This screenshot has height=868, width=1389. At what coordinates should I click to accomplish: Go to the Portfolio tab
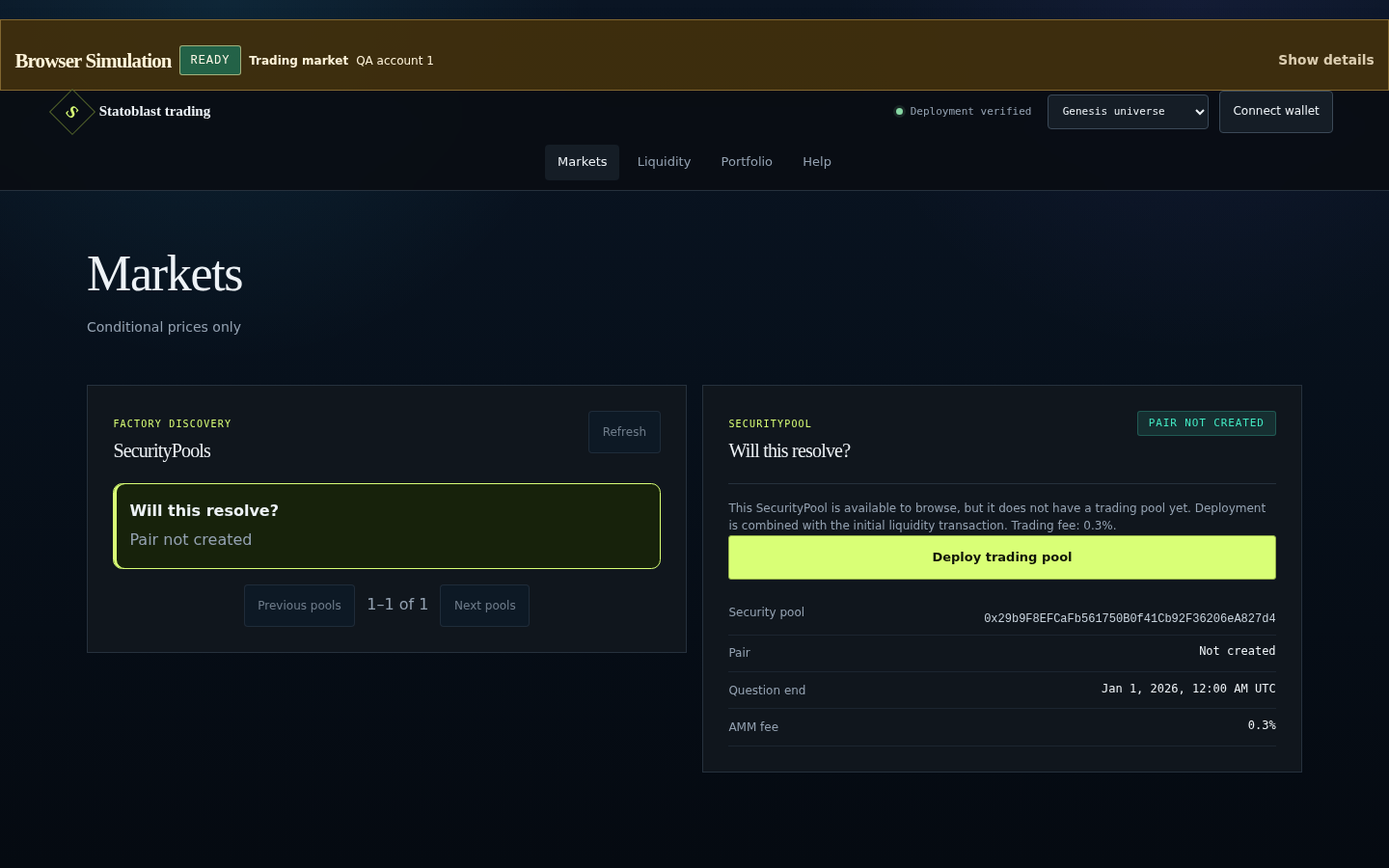[747, 162]
